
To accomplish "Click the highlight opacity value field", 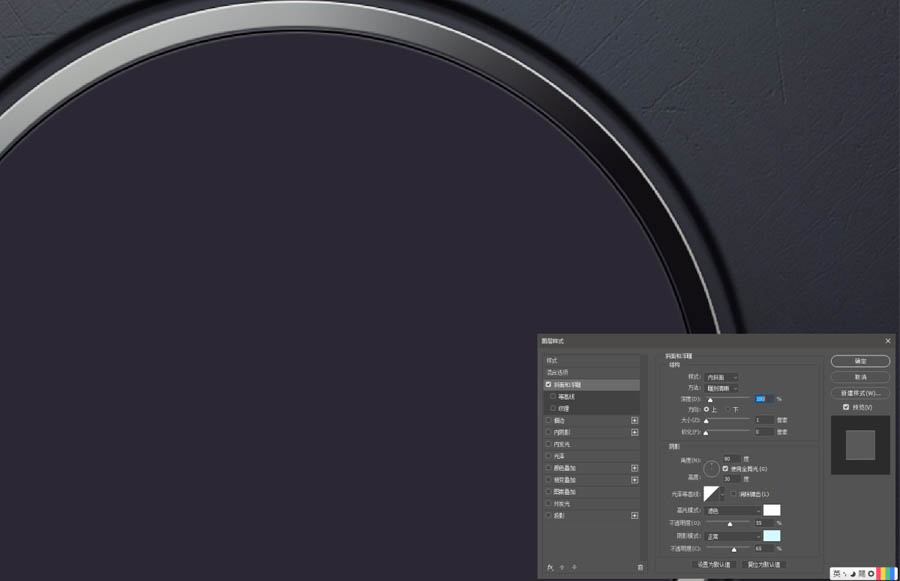I will pos(764,523).
